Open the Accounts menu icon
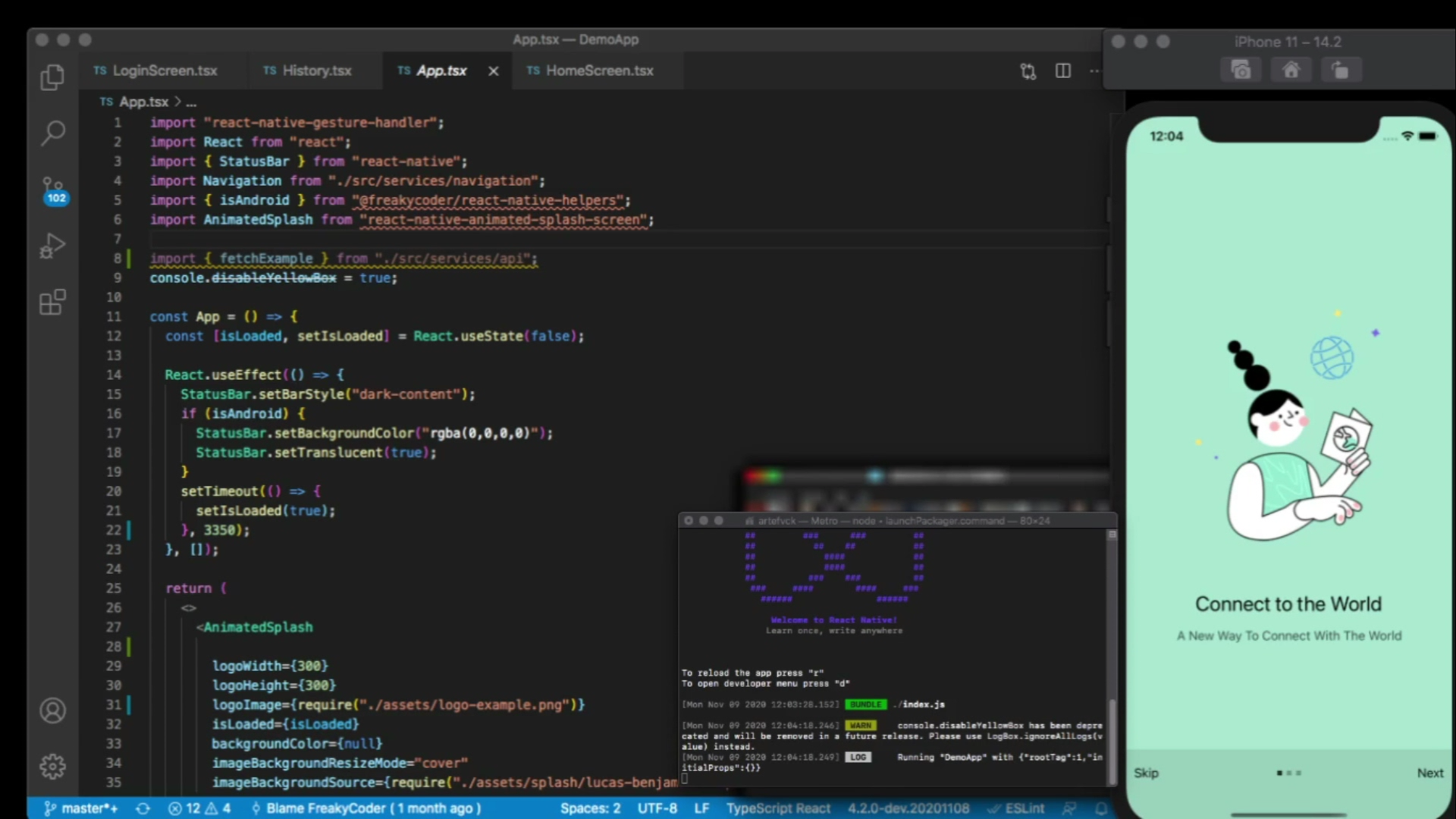 tap(52, 711)
